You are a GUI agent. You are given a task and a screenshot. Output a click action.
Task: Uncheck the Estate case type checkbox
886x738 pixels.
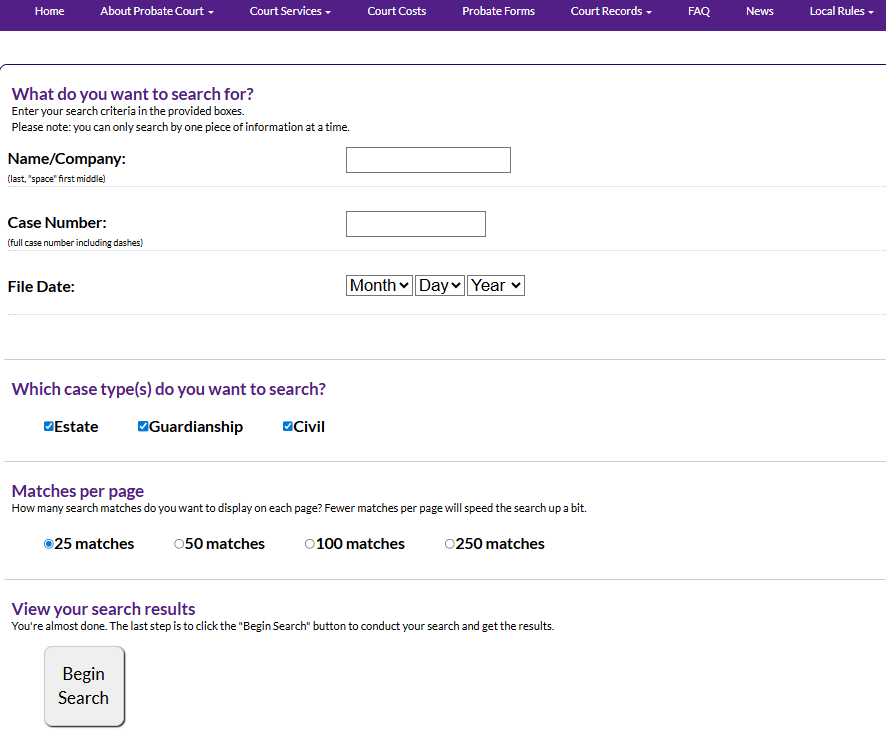tap(49, 427)
